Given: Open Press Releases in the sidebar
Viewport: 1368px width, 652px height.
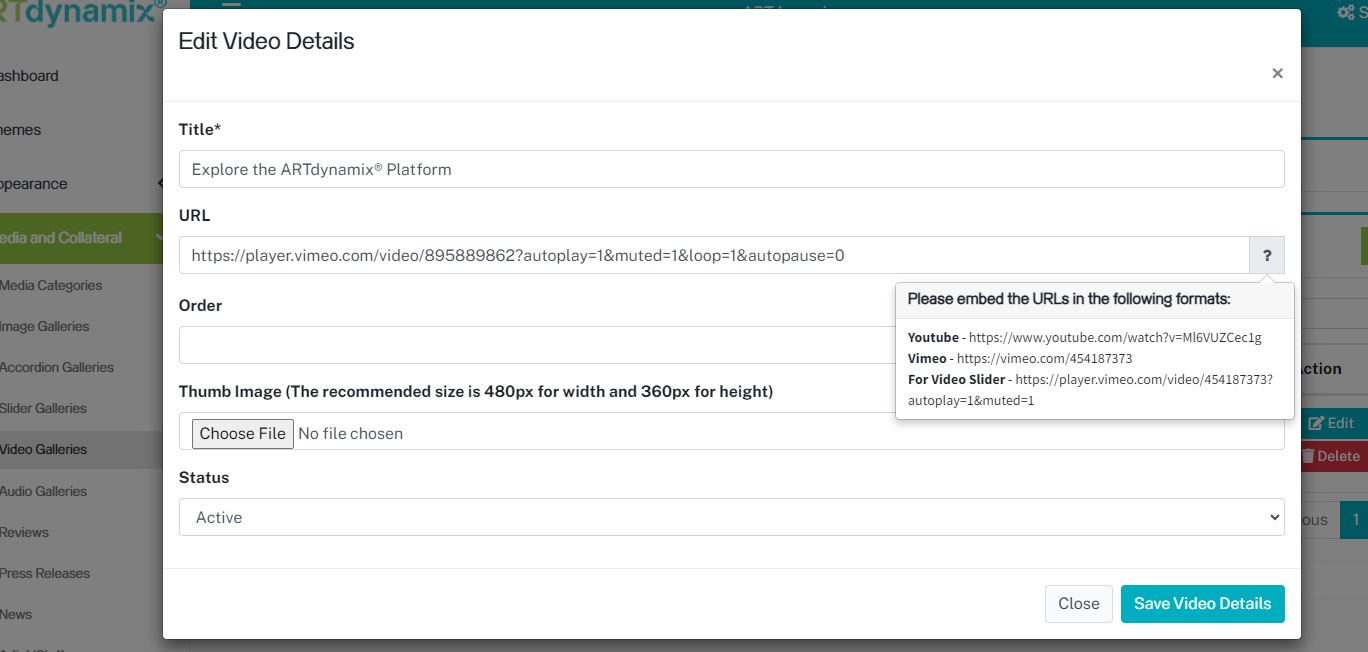Looking at the screenshot, I should (x=45, y=573).
